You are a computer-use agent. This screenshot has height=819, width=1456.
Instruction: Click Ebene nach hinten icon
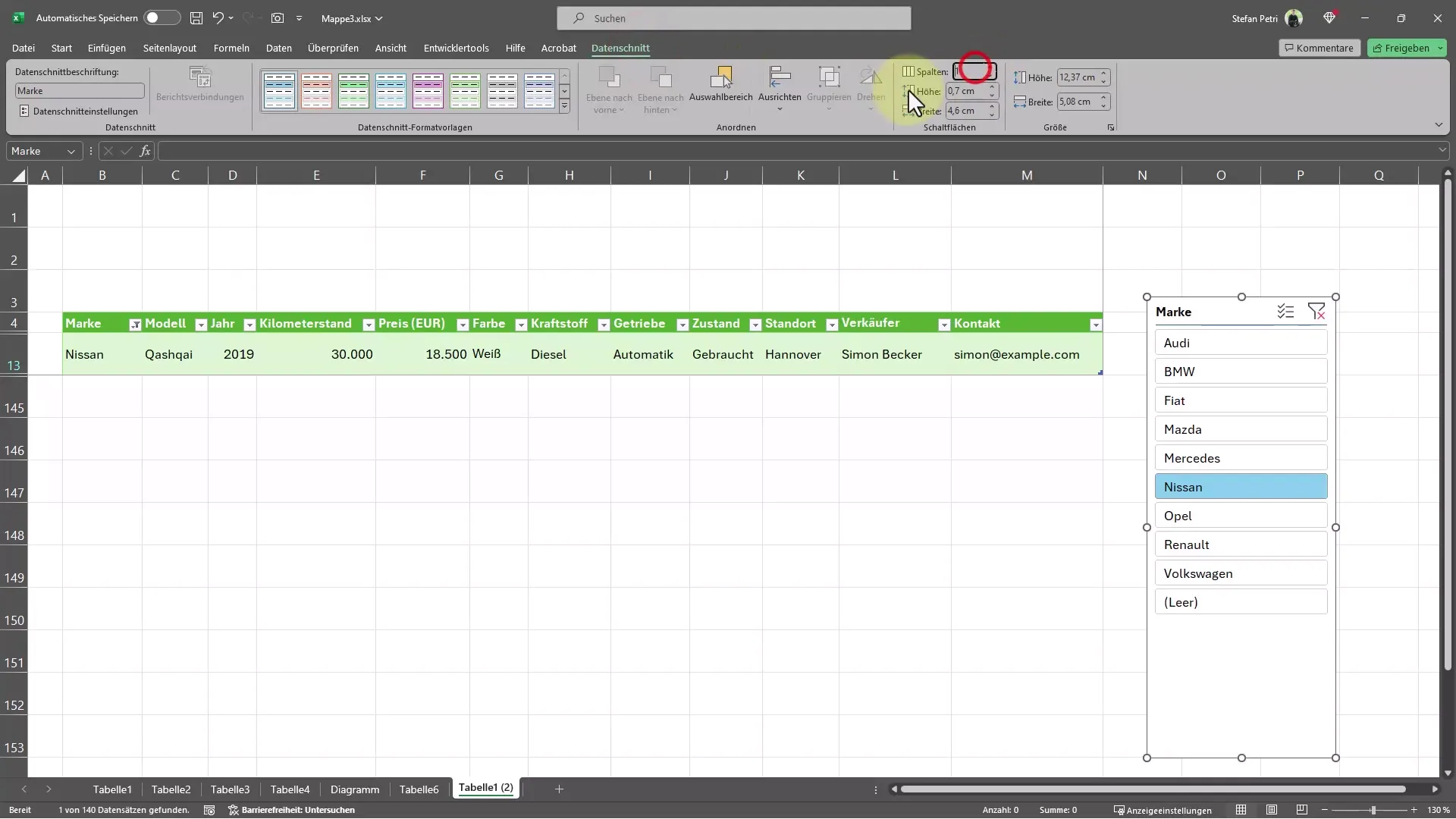point(661,77)
